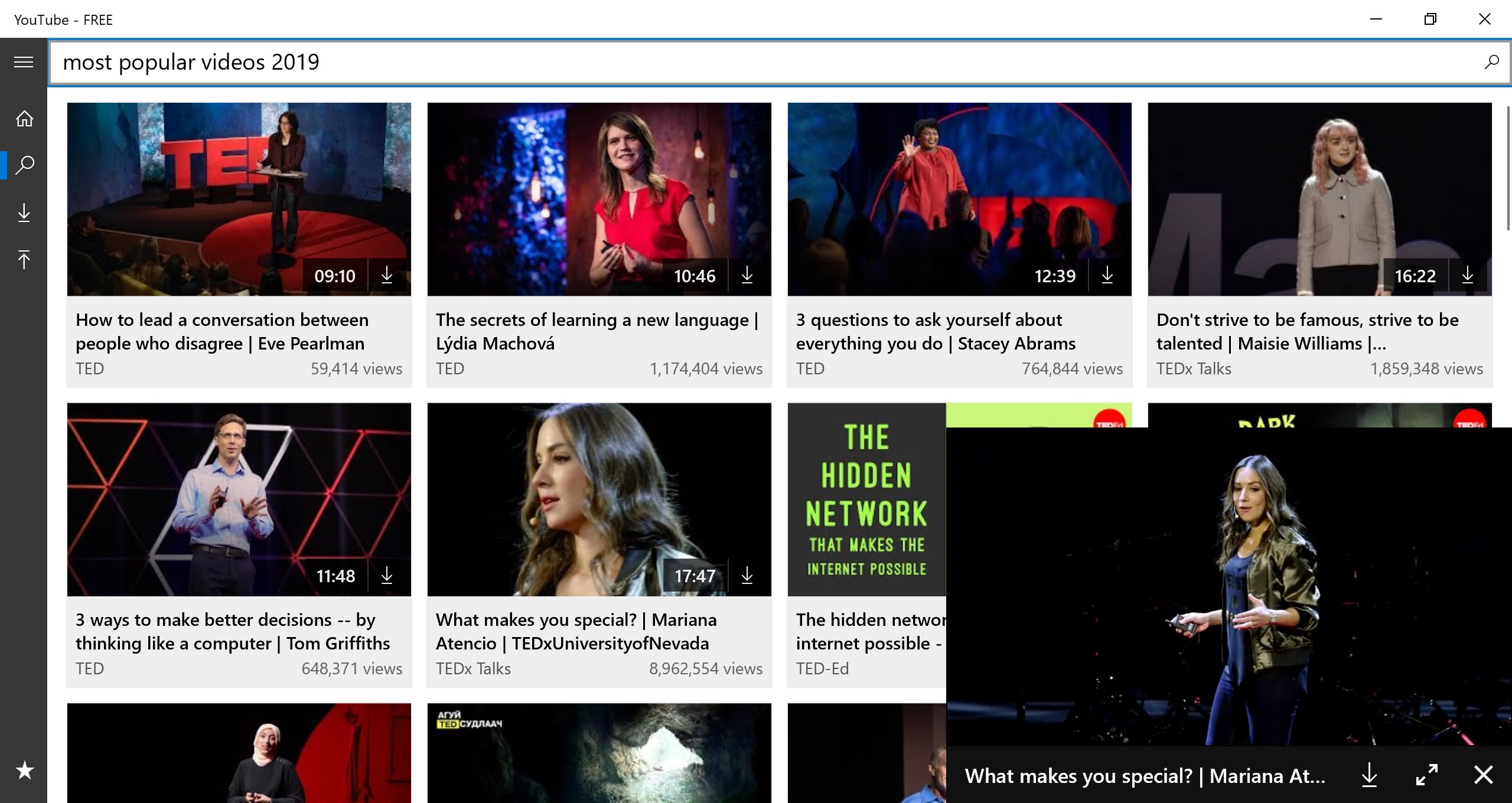The height and width of the screenshot is (803, 1512).
Task: Download the Eve Pearlman video
Action: coord(387,275)
